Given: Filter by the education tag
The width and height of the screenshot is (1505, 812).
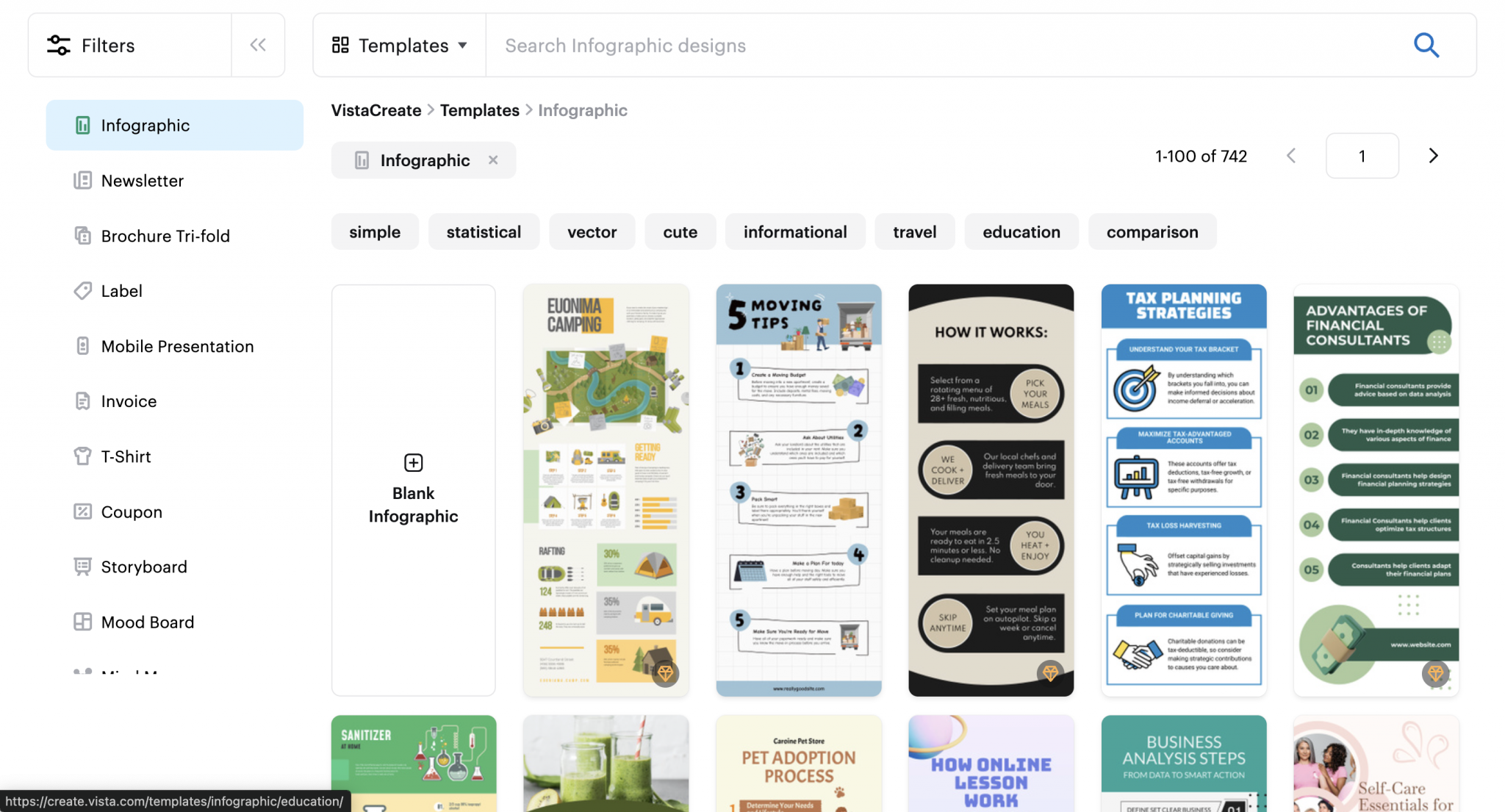Looking at the screenshot, I should tap(1021, 231).
